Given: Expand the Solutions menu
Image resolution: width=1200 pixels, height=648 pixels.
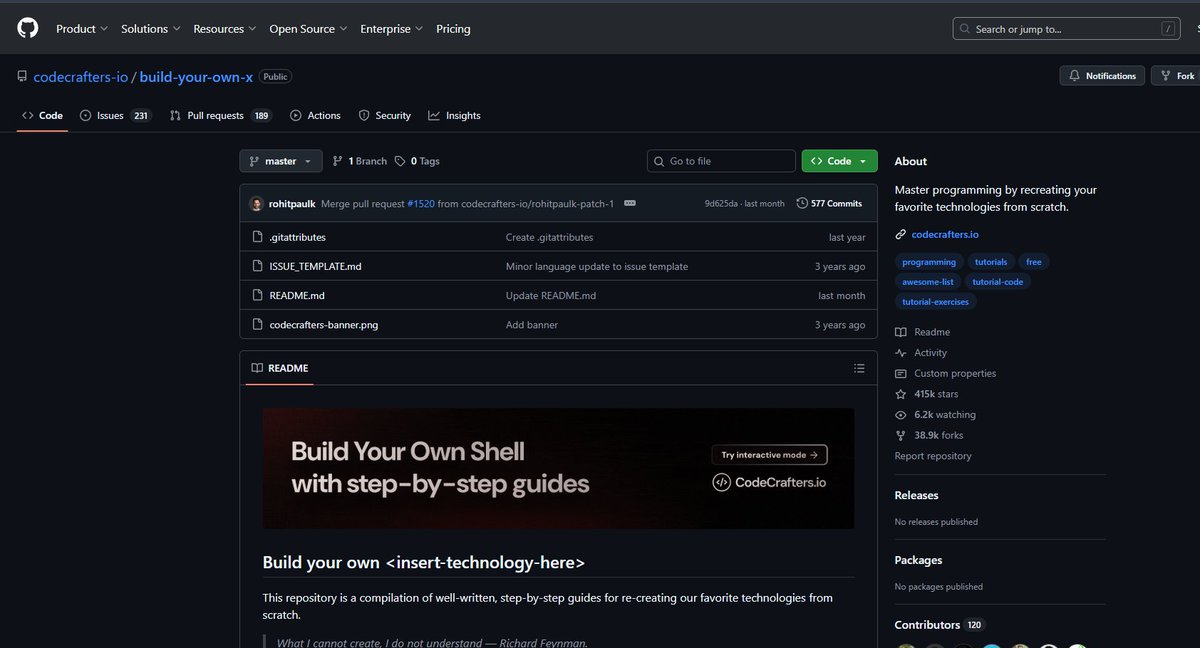Looking at the screenshot, I should (151, 29).
